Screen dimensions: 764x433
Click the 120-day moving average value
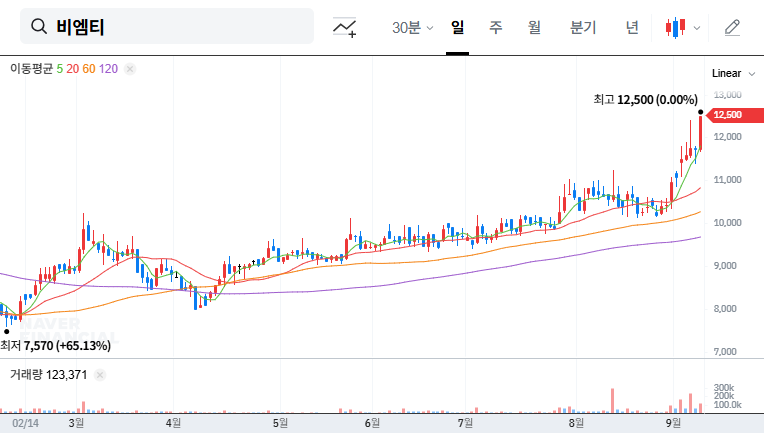108,69
